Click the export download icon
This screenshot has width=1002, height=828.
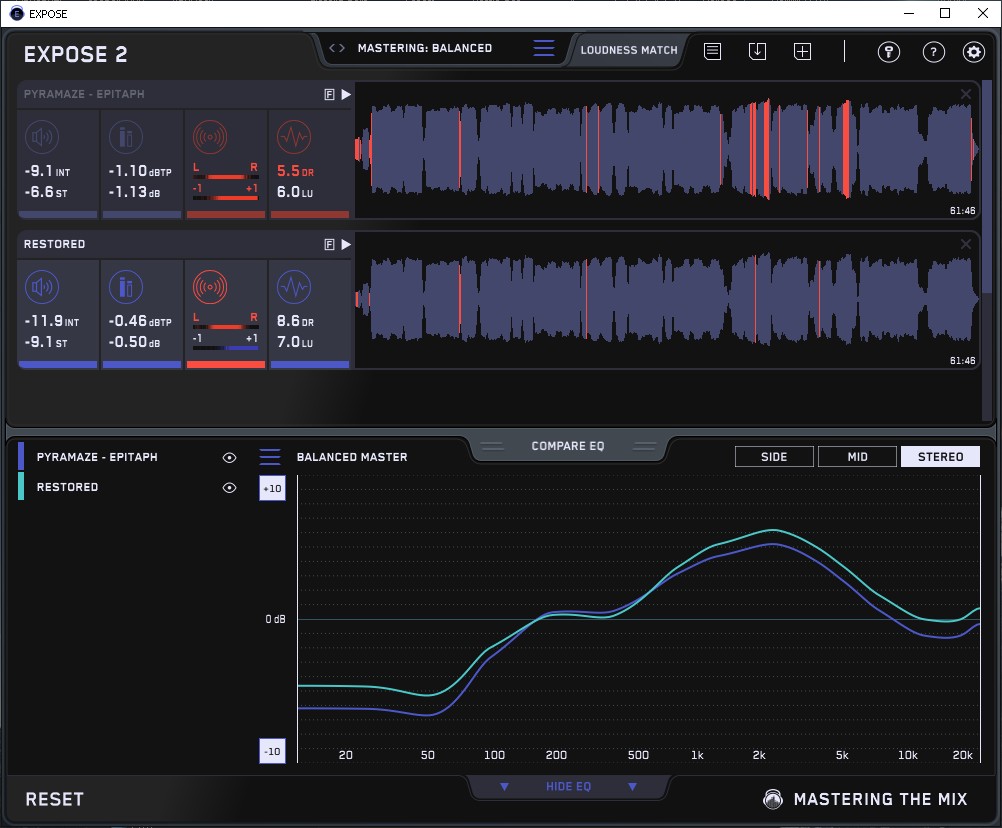click(x=757, y=51)
